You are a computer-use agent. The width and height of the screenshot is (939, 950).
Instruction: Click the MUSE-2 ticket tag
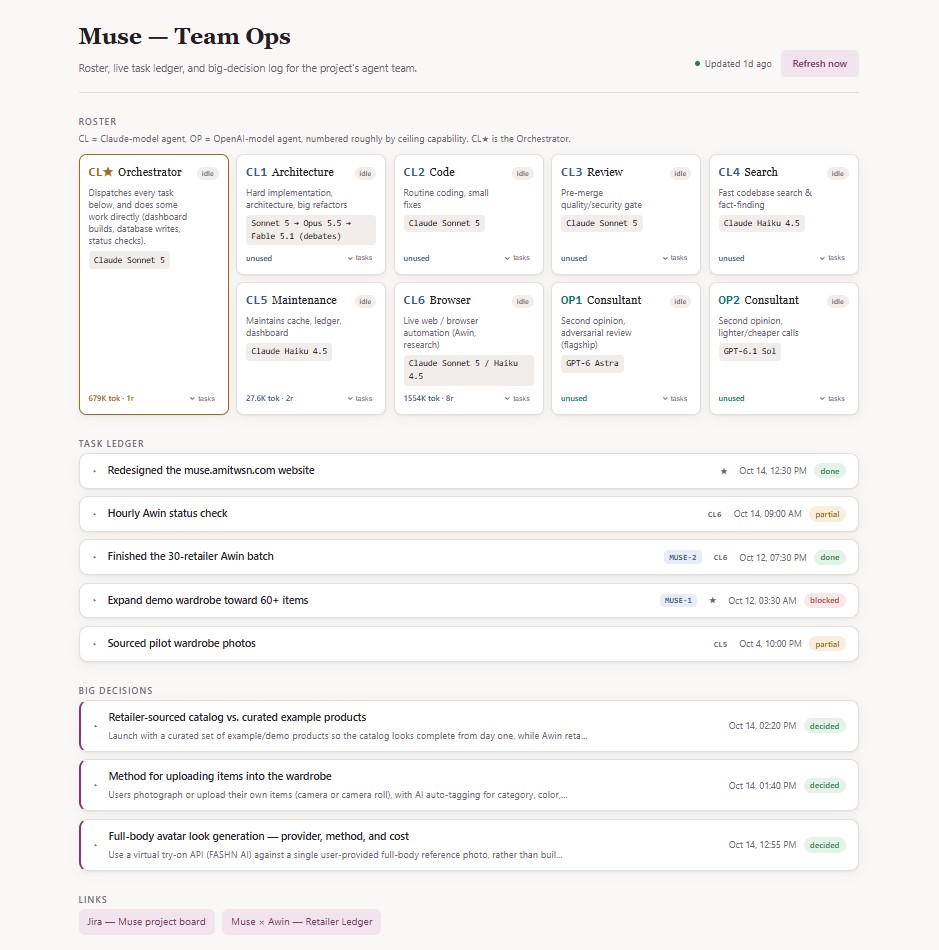click(x=683, y=557)
